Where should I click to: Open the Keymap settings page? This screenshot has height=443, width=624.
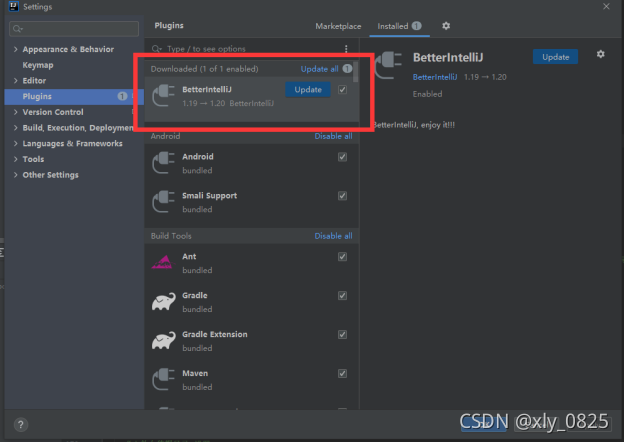38,65
